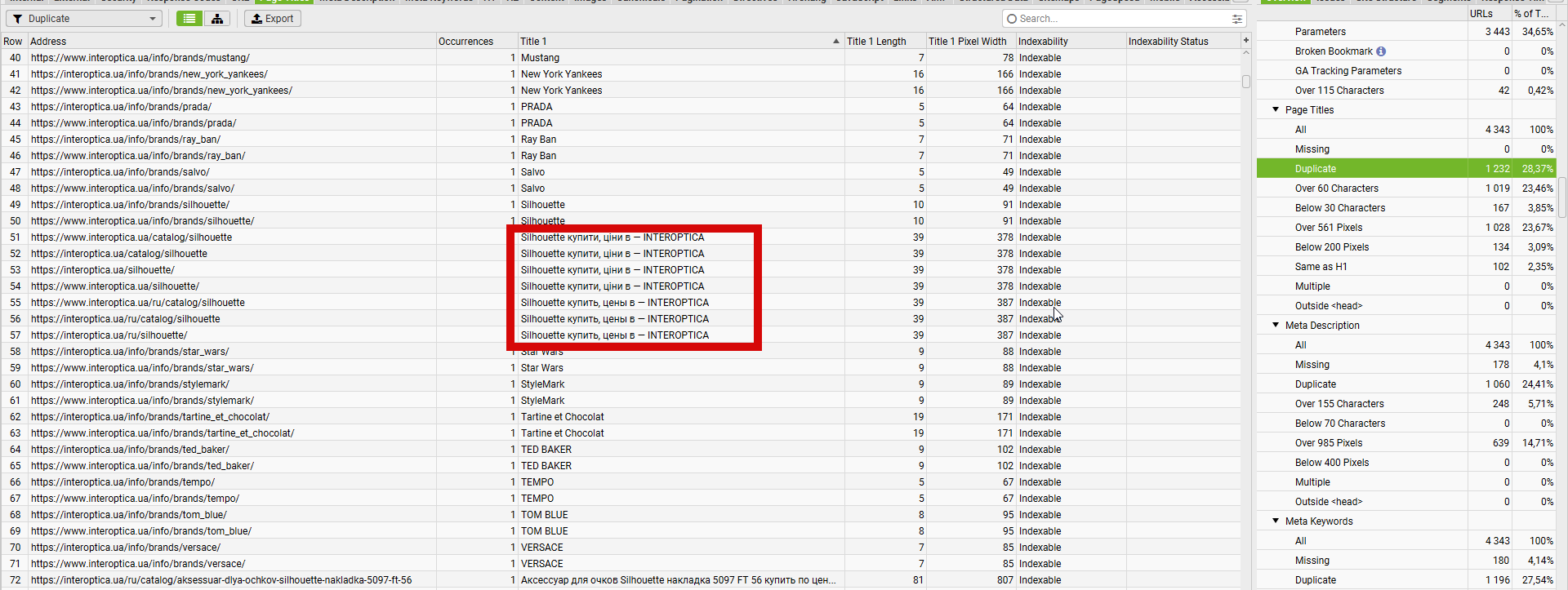Switch to the tree view icon
This screenshot has width=1568, height=590.
[x=217, y=18]
